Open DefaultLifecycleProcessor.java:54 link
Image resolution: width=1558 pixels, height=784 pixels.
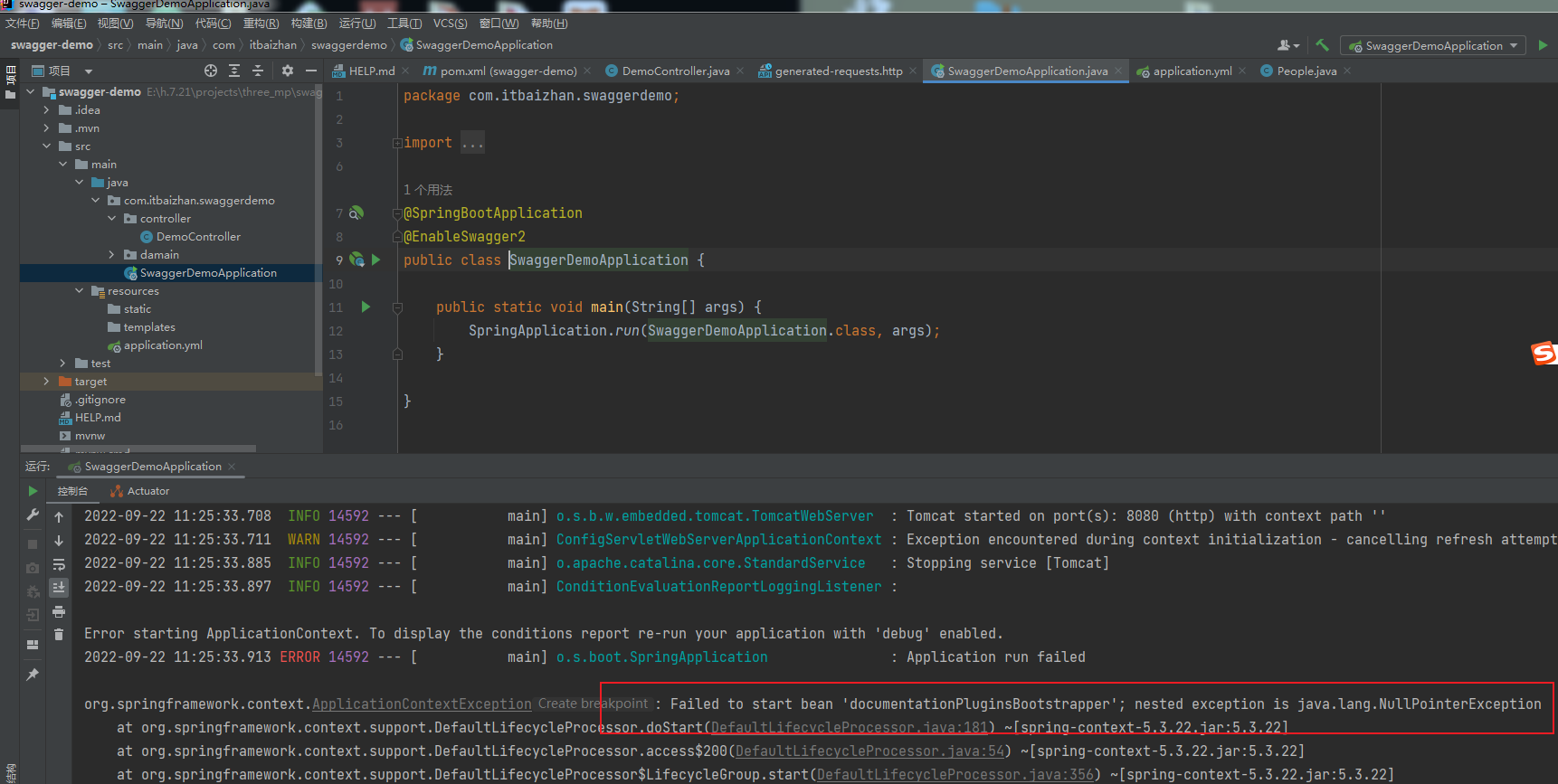click(869, 751)
